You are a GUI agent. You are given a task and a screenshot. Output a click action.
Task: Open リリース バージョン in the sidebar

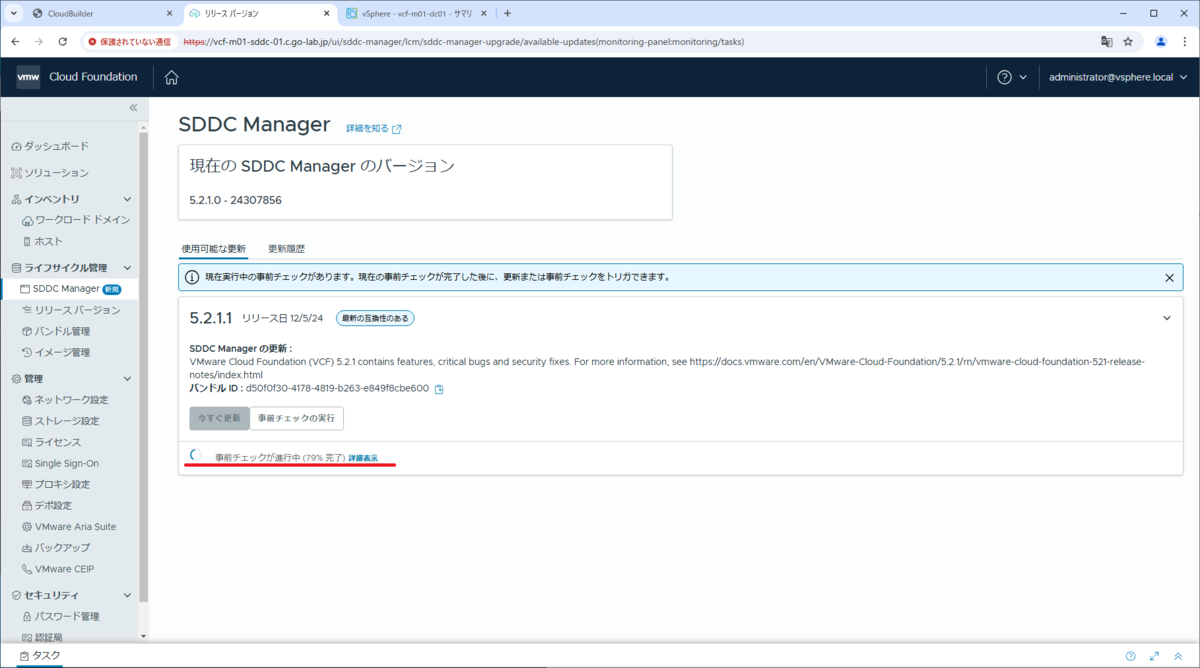click(70, 310)
